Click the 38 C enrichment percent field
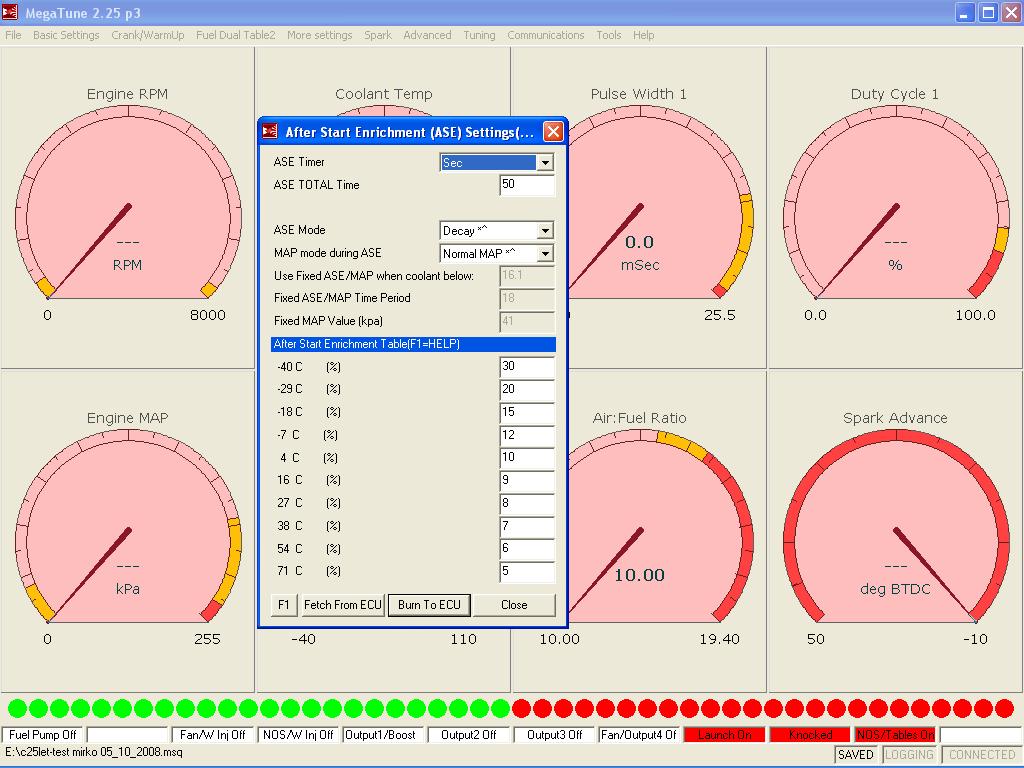 (527, 526)
